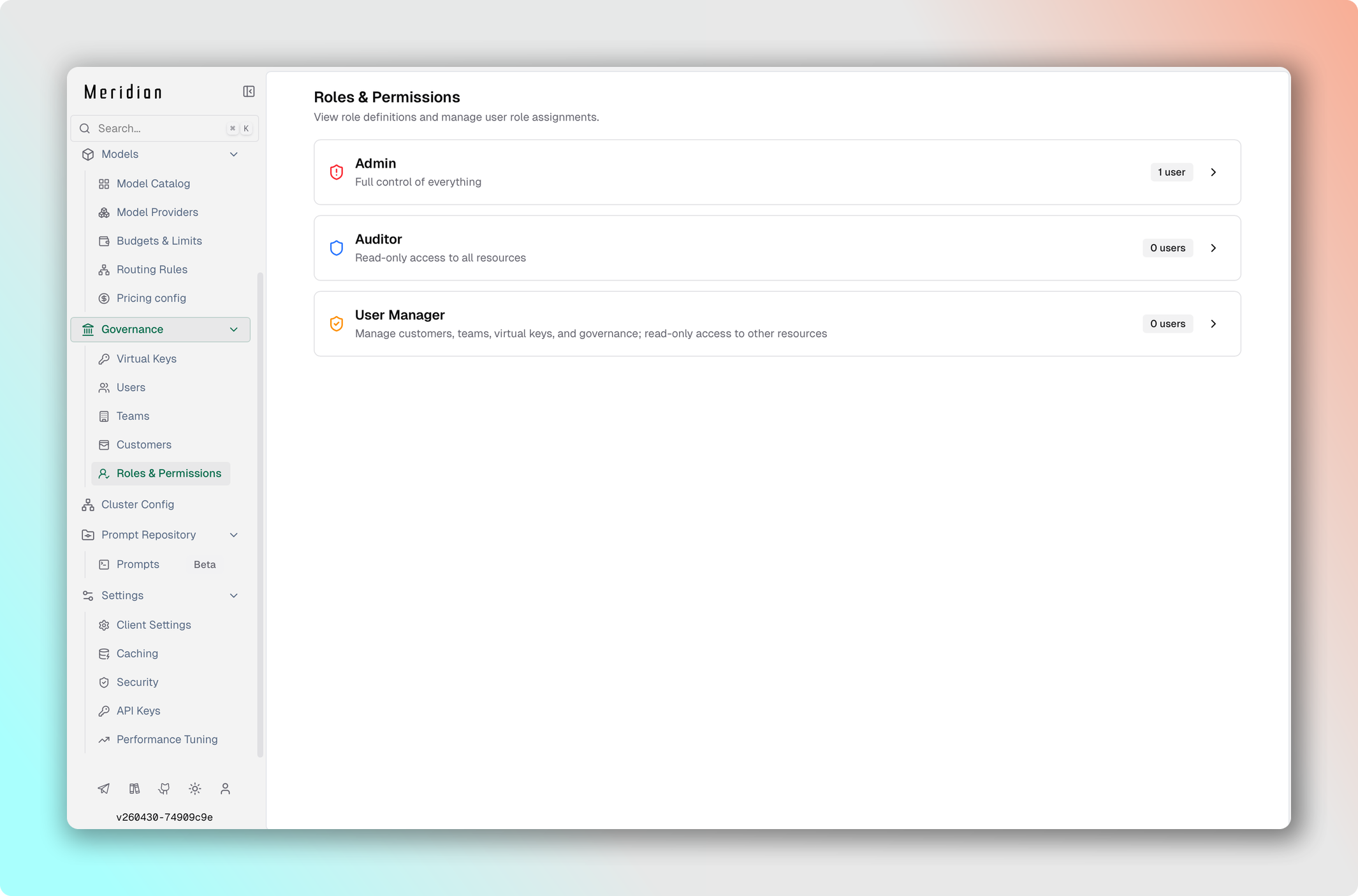This screenshot has height=896, width=1358.
Task: Open the documentation book icon
Action: [135, 789]
